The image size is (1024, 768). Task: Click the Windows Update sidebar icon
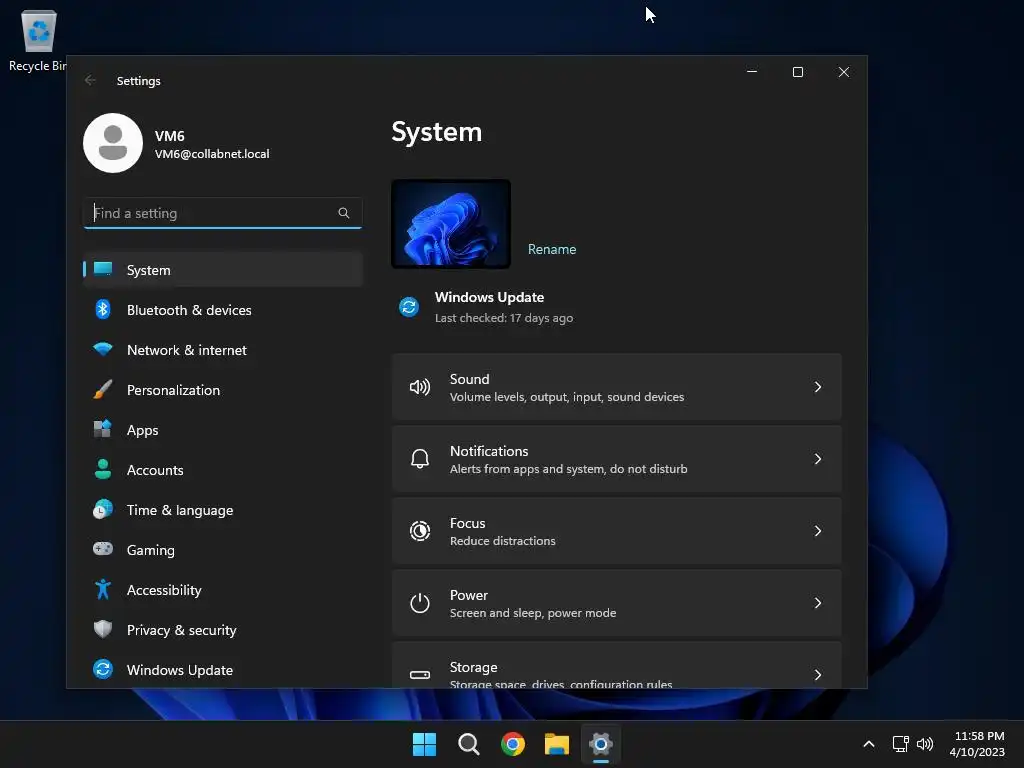tap(103, 669)
